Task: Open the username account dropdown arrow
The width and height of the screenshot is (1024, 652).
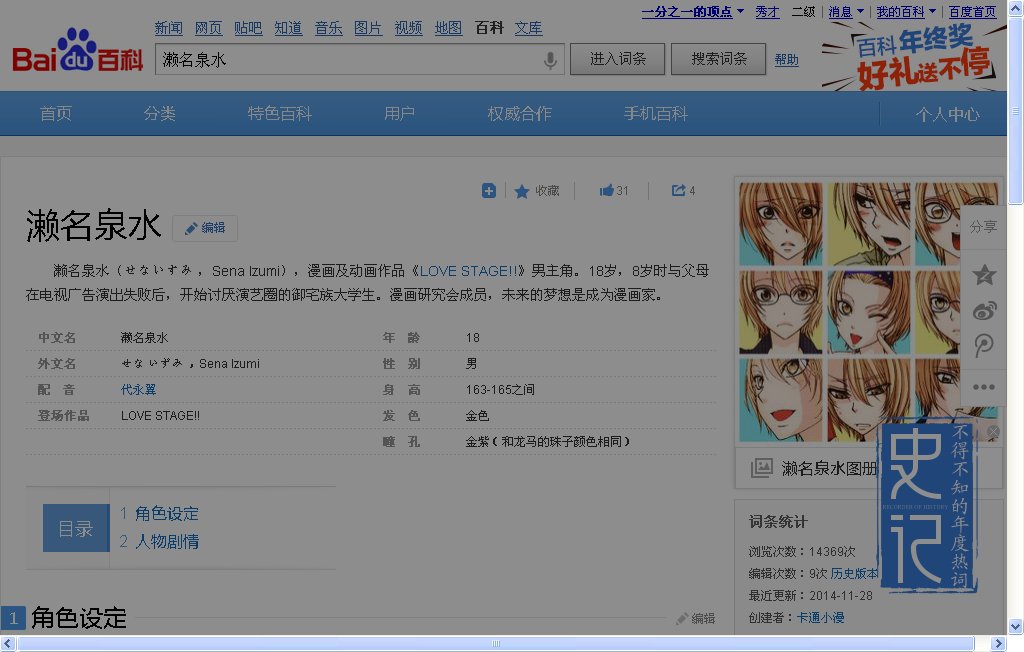Action: (x=740, y=12)
